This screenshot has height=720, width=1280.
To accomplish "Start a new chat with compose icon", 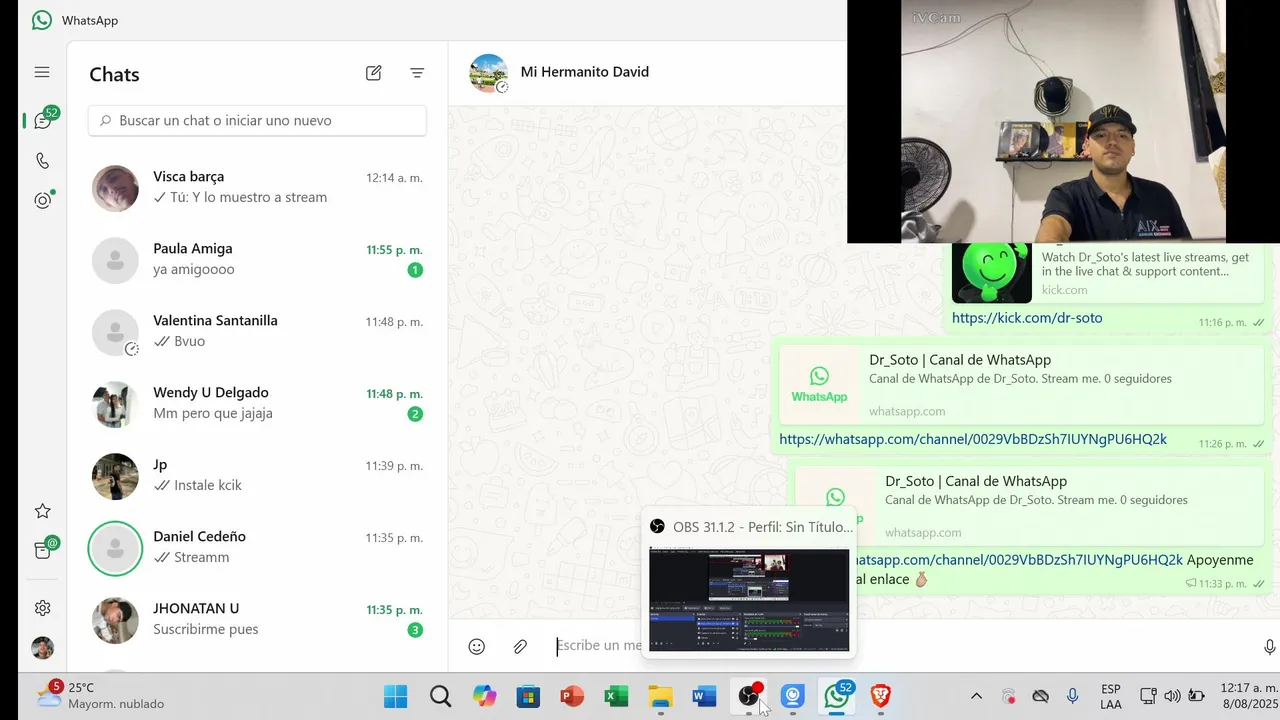I will point(373,73).
